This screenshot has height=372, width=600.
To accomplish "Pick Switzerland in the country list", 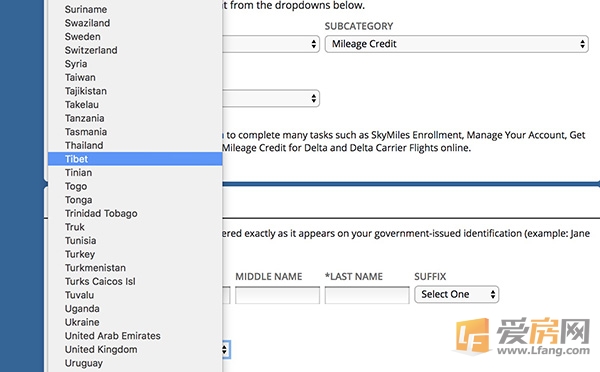I will pyautogui.click(x=135, y=50).
